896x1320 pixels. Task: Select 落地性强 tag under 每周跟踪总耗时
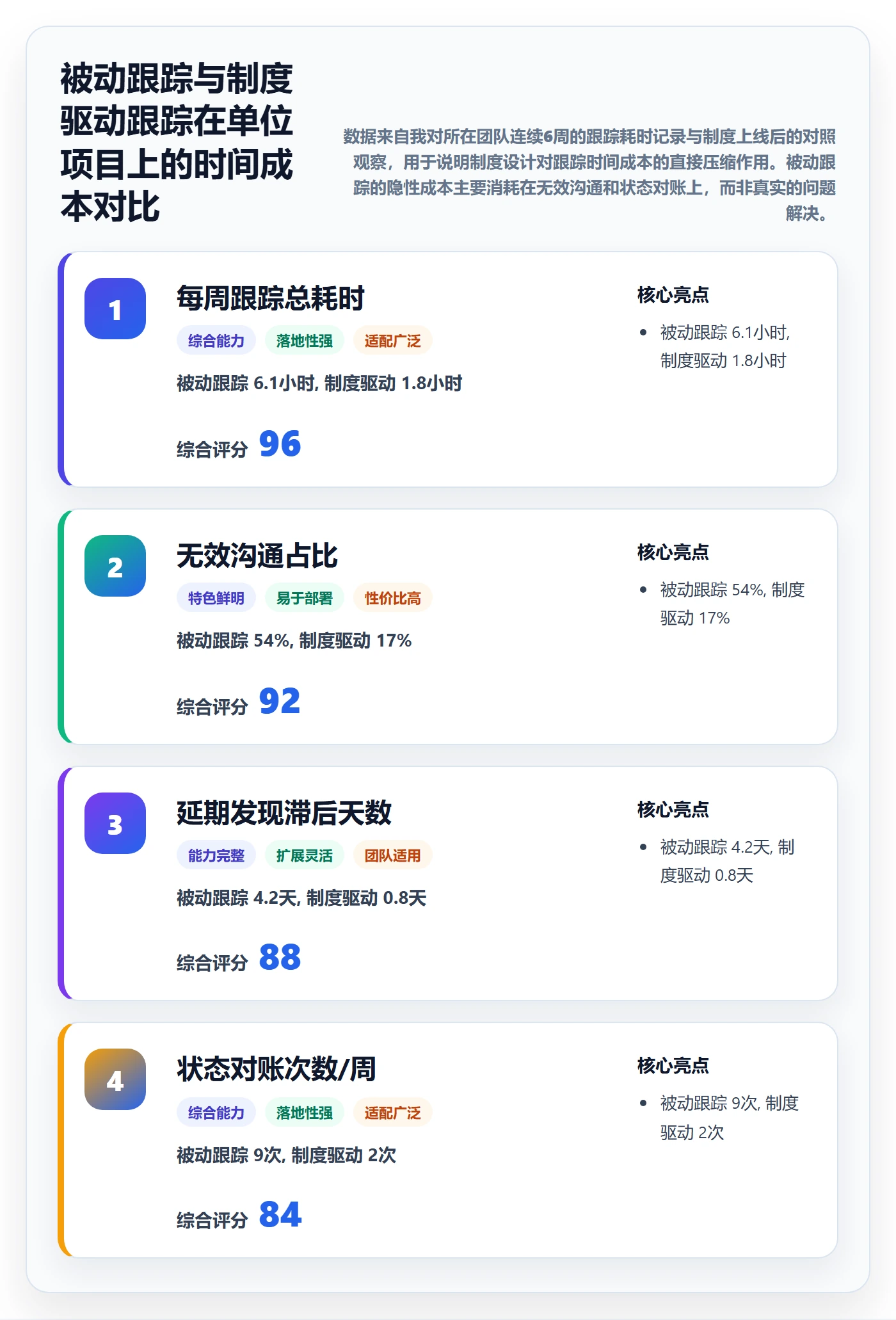pos(305,341)
